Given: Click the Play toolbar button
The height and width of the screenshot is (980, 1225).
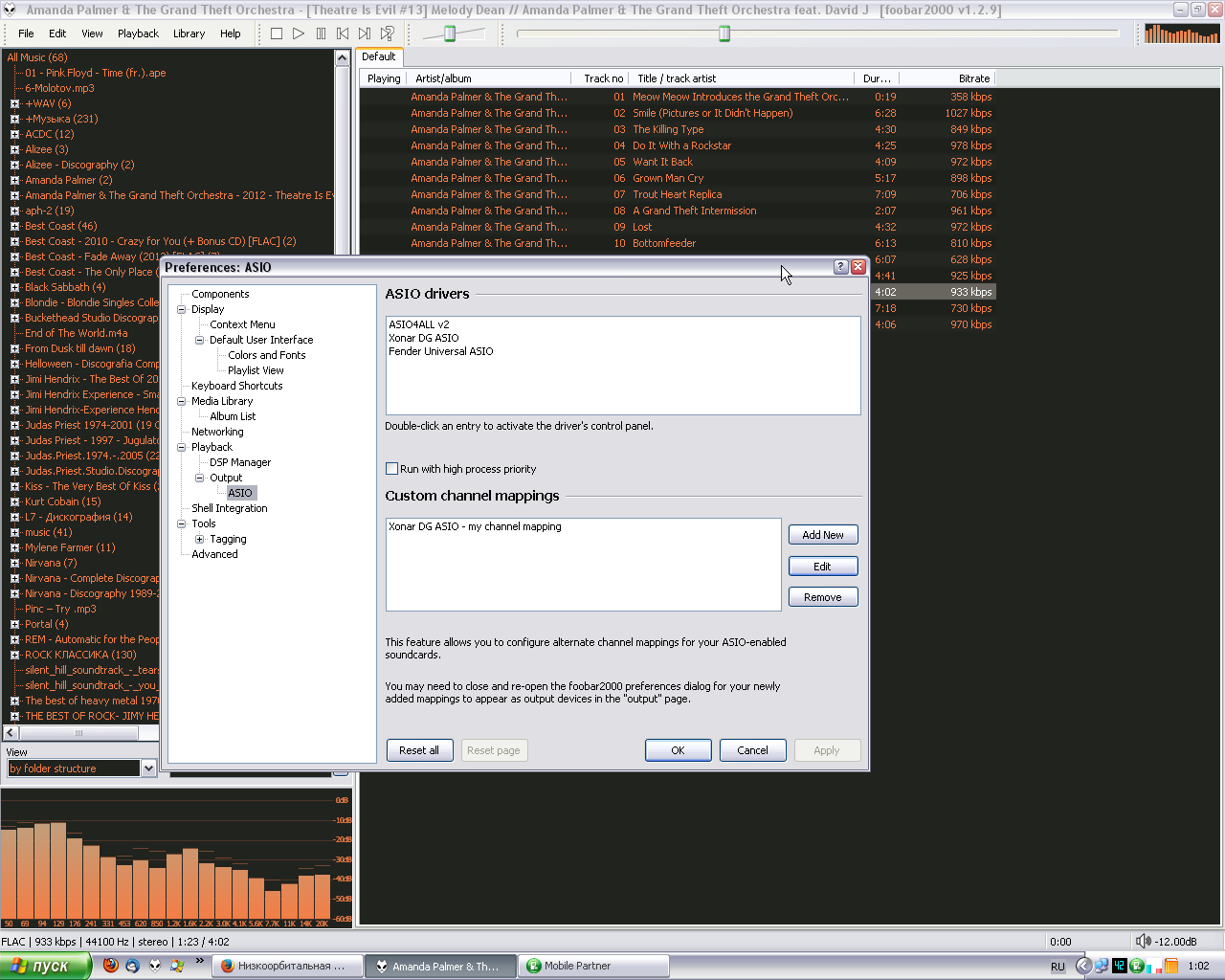Looking at the screenshot, I should point(299,33).
